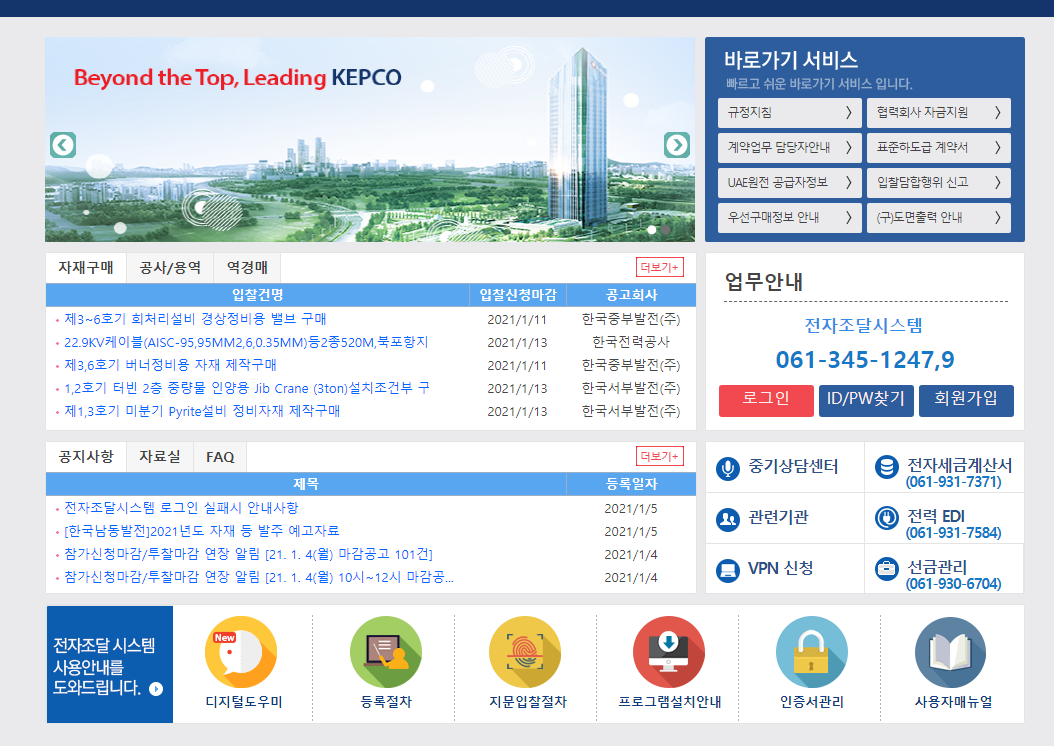The image size is (1054, 746).
Task: Click the 공고회사 column header
Action: click(631, 295)
